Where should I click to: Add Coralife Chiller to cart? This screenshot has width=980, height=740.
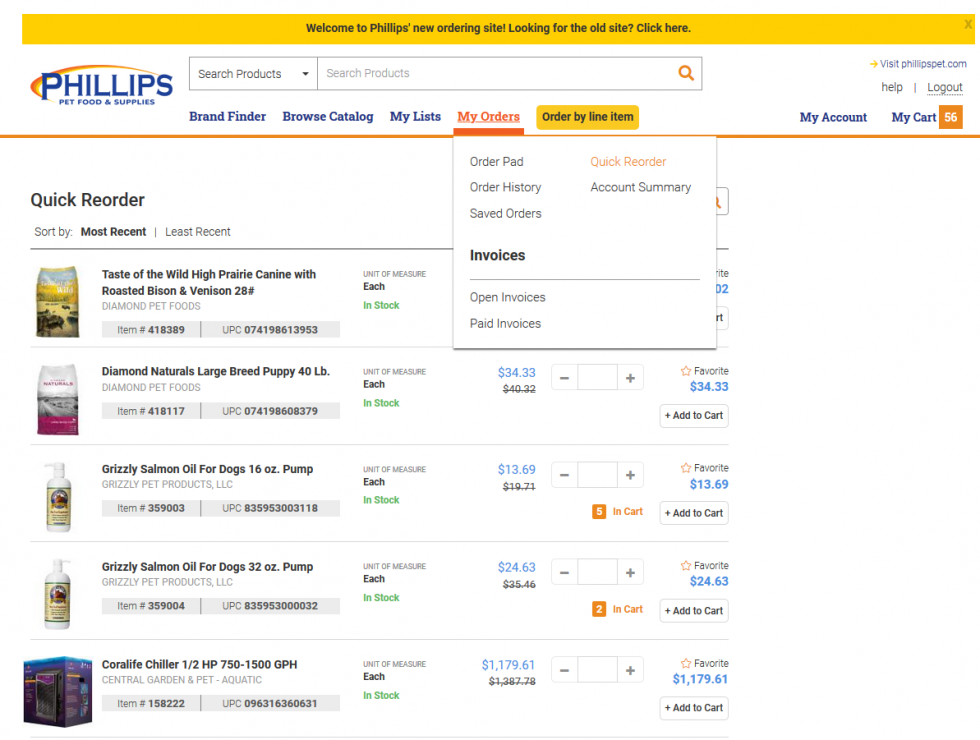694,708
